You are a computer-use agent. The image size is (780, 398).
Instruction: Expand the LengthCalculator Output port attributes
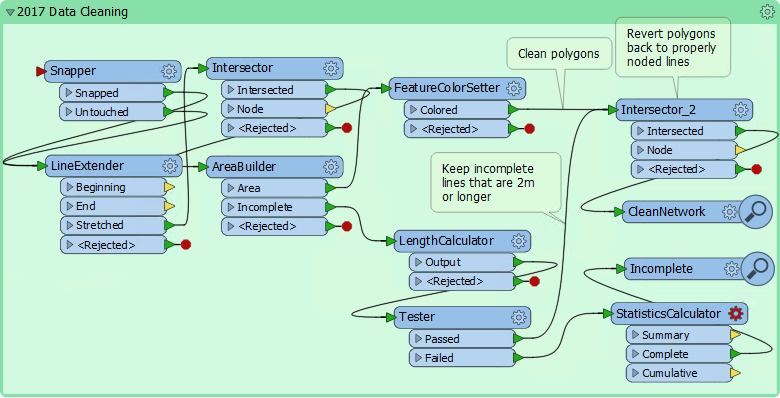point(418,262)
